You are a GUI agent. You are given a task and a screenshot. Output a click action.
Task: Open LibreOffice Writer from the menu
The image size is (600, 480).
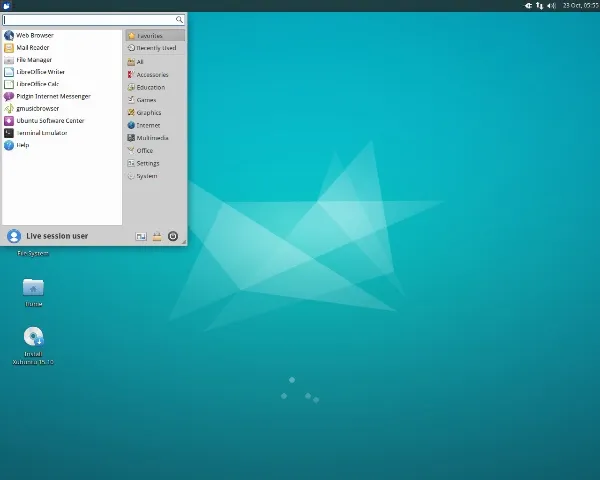[x=40, y=72]
